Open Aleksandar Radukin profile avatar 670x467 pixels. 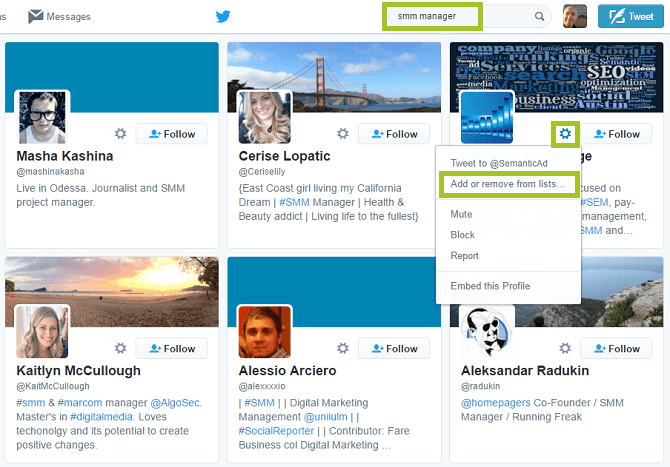tap(487, 332)
